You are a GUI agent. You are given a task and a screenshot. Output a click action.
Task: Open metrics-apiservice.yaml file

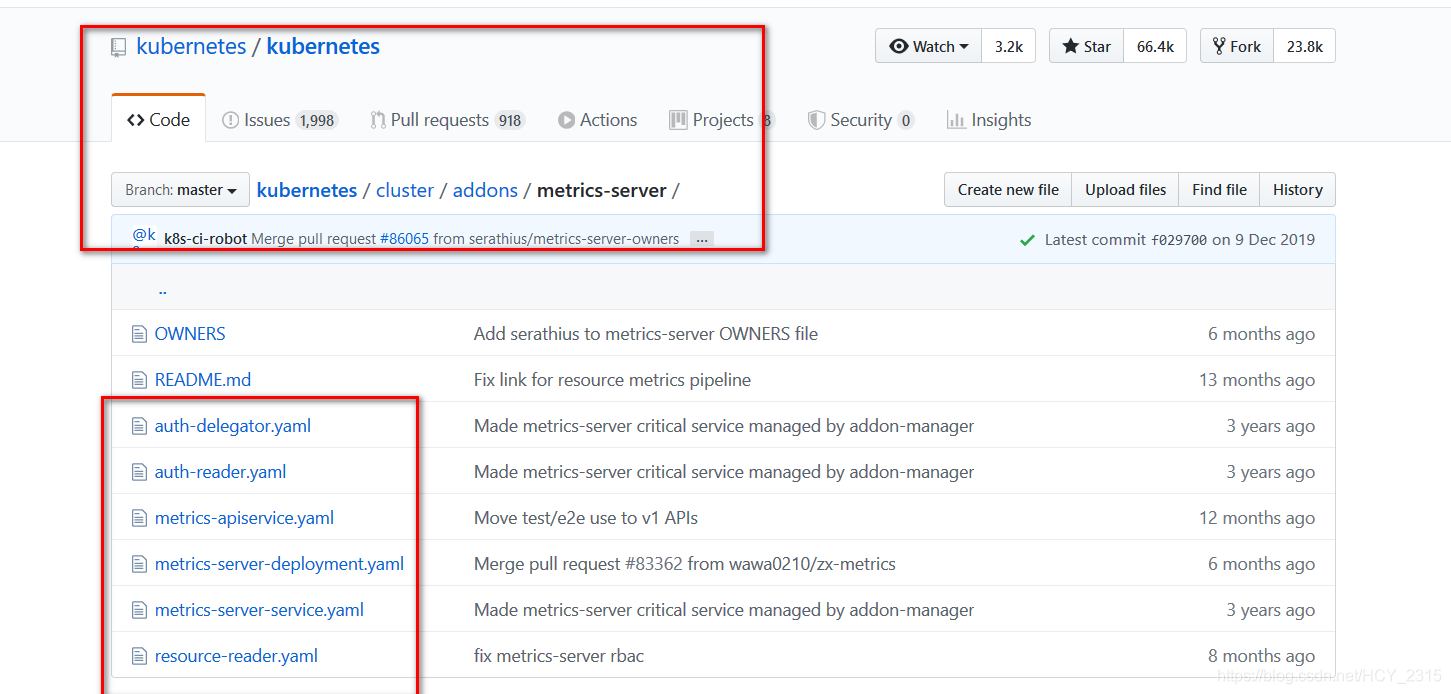[244, 518]
